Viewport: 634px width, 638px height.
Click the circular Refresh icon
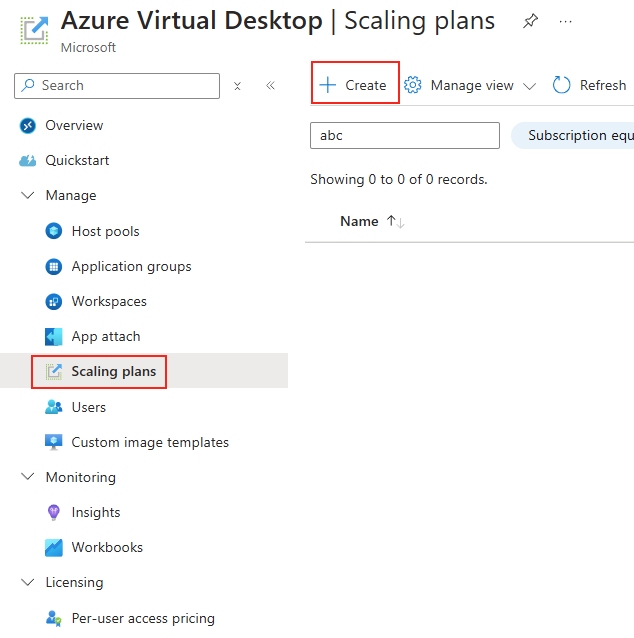coord(562,85)
